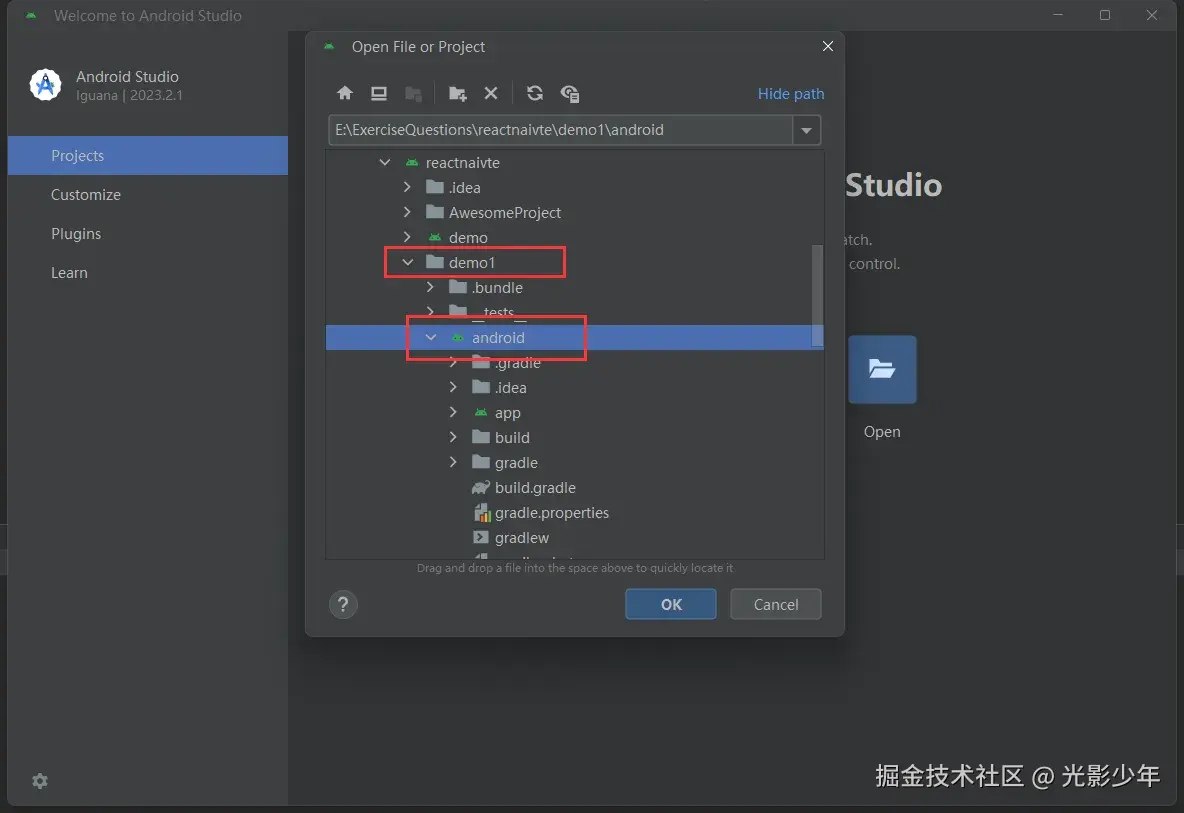Click into the path input field
Viewport: 1184px width, 813px height.
pyautogui.click(x=560, y=130)
